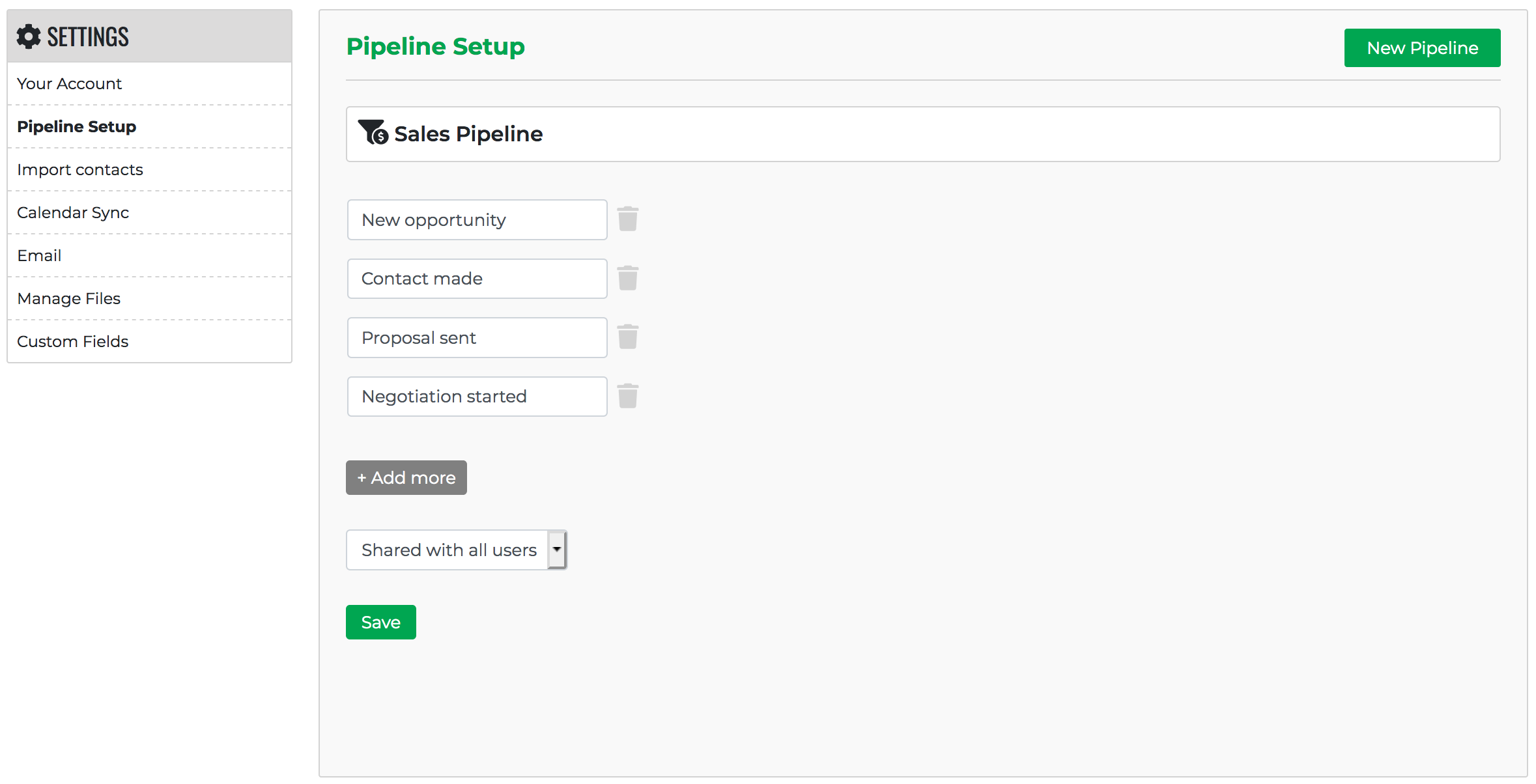1536x784 pixels.
Task: Click inside the New opportunity stage field
Action: (476, 219)
